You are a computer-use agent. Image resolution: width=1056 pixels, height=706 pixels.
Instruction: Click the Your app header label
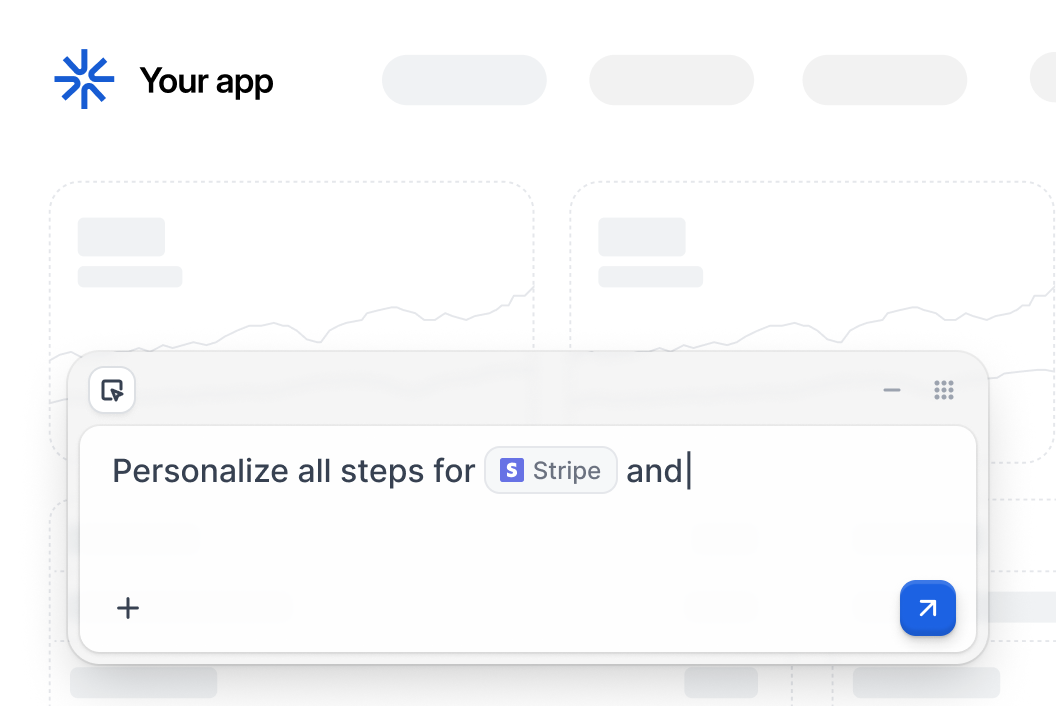(x=206, y=80)
